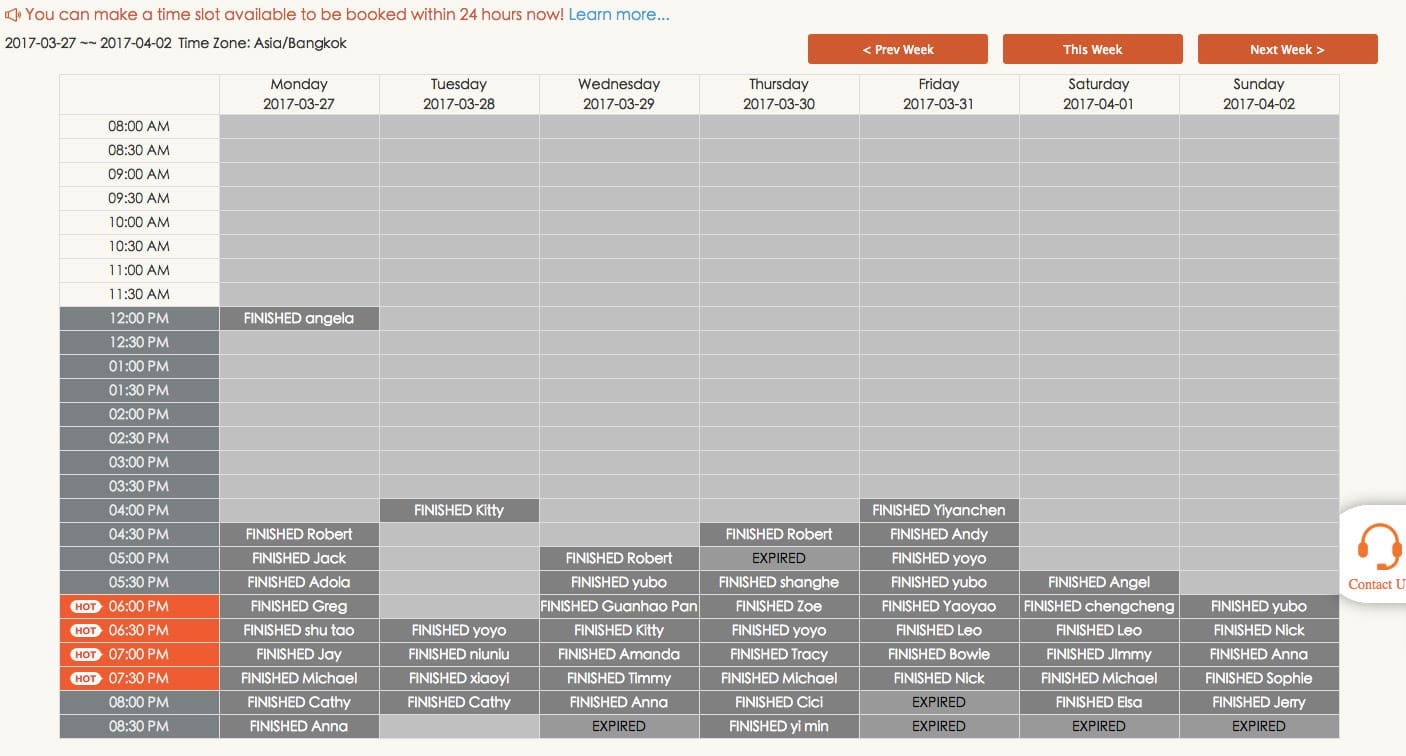Click the megaphone announcement icon
This screenshot has width=1406, height=756.
pos(13,15)
